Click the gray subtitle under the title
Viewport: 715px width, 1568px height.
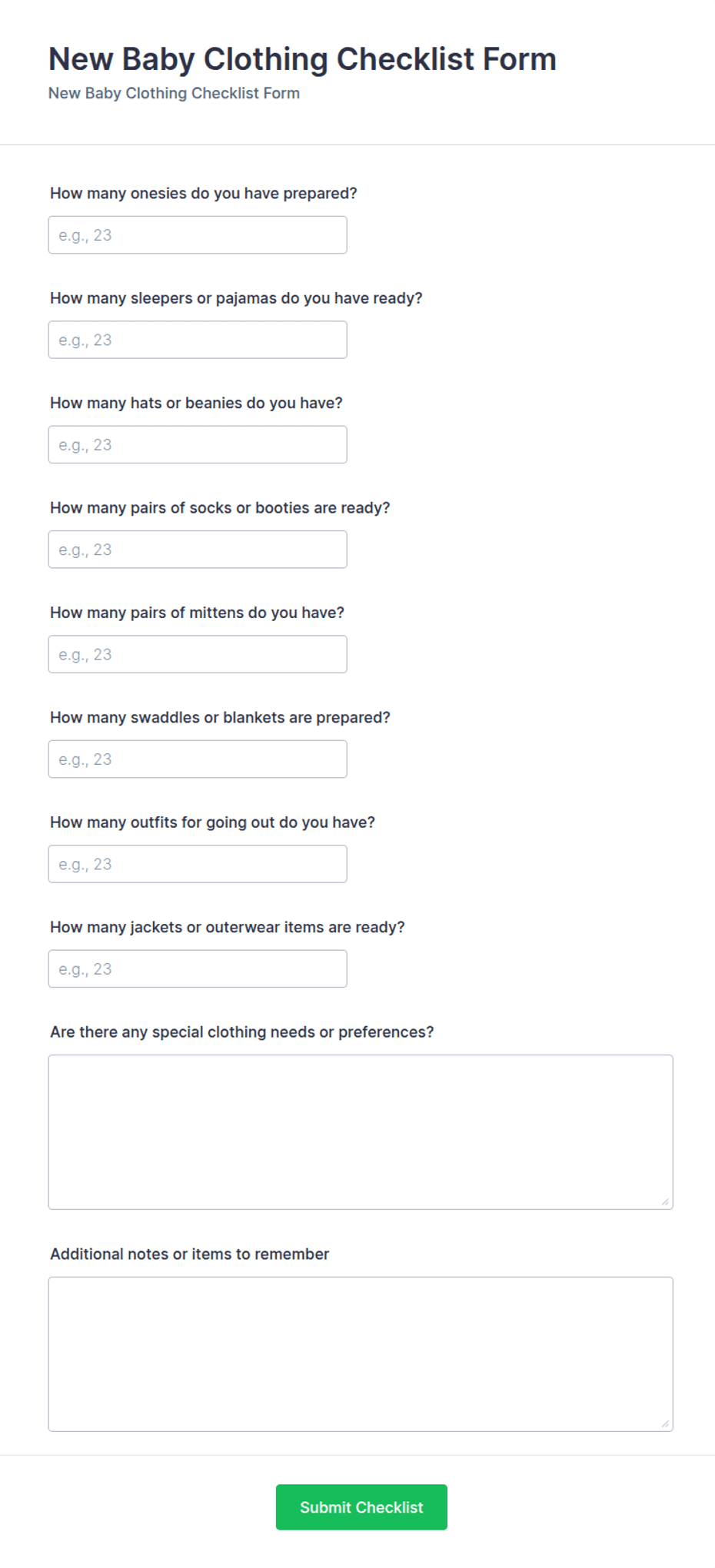[x=174, y=93]
